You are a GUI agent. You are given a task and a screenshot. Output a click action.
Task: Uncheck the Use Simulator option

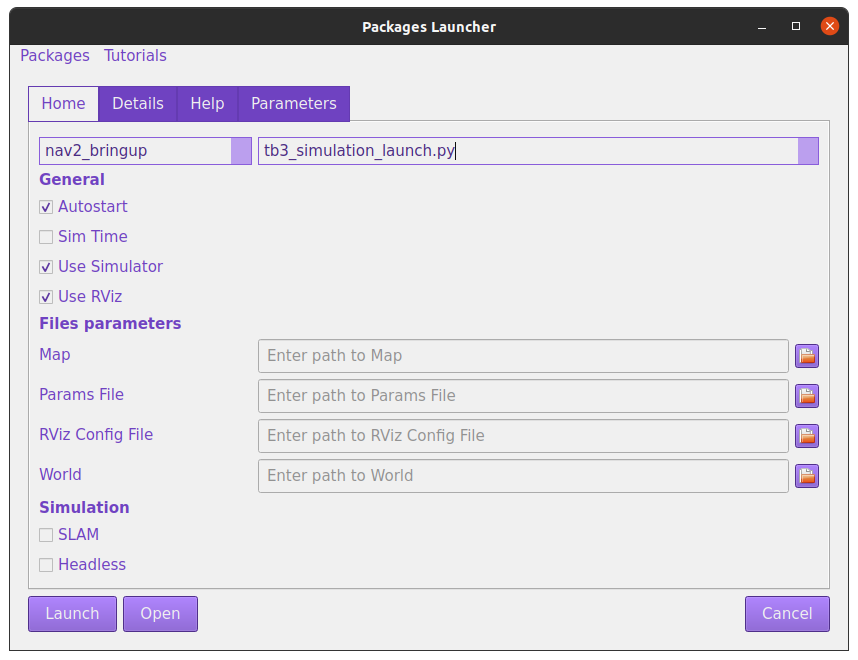pos(46,267)
